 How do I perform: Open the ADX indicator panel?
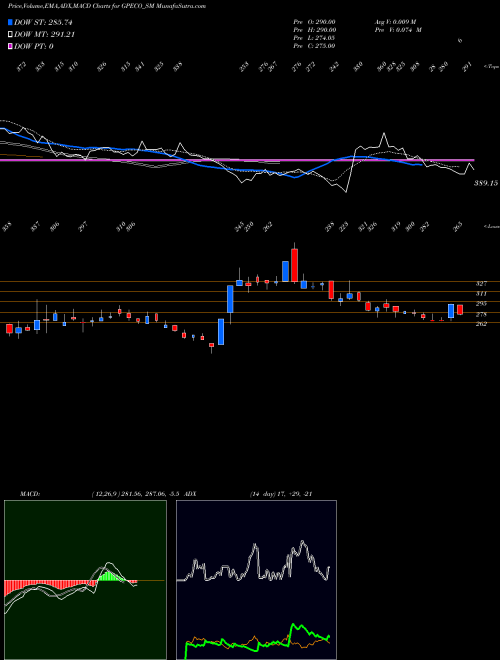pos(256,580)
